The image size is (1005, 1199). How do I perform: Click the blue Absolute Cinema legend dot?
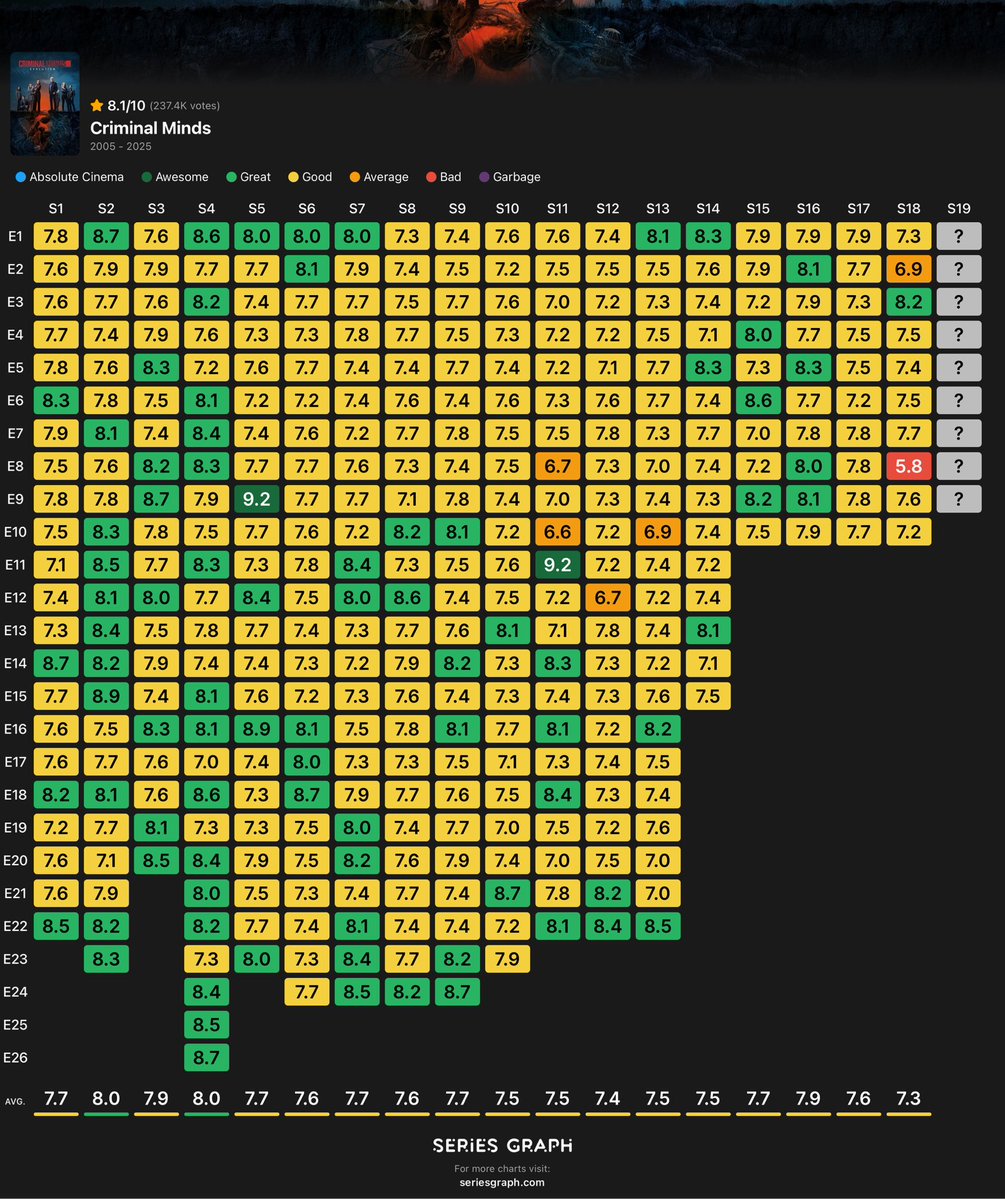pos(19,177)
